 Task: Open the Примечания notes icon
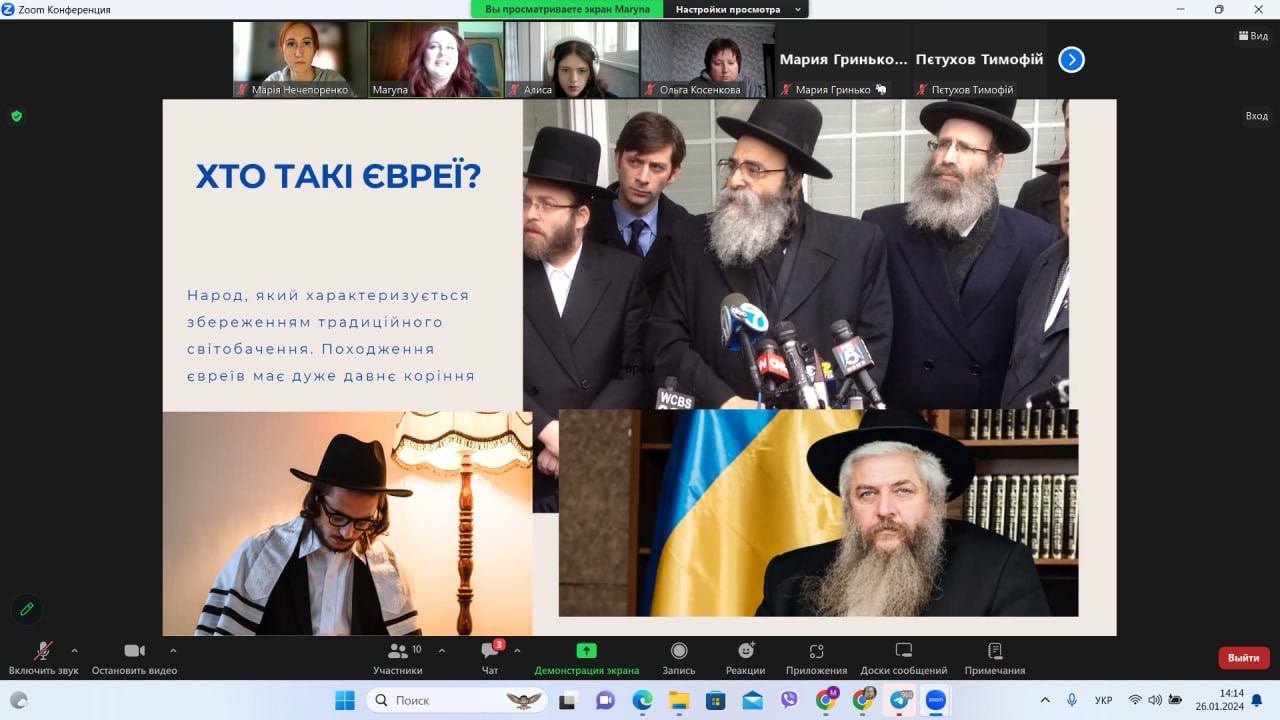(994, 651)
